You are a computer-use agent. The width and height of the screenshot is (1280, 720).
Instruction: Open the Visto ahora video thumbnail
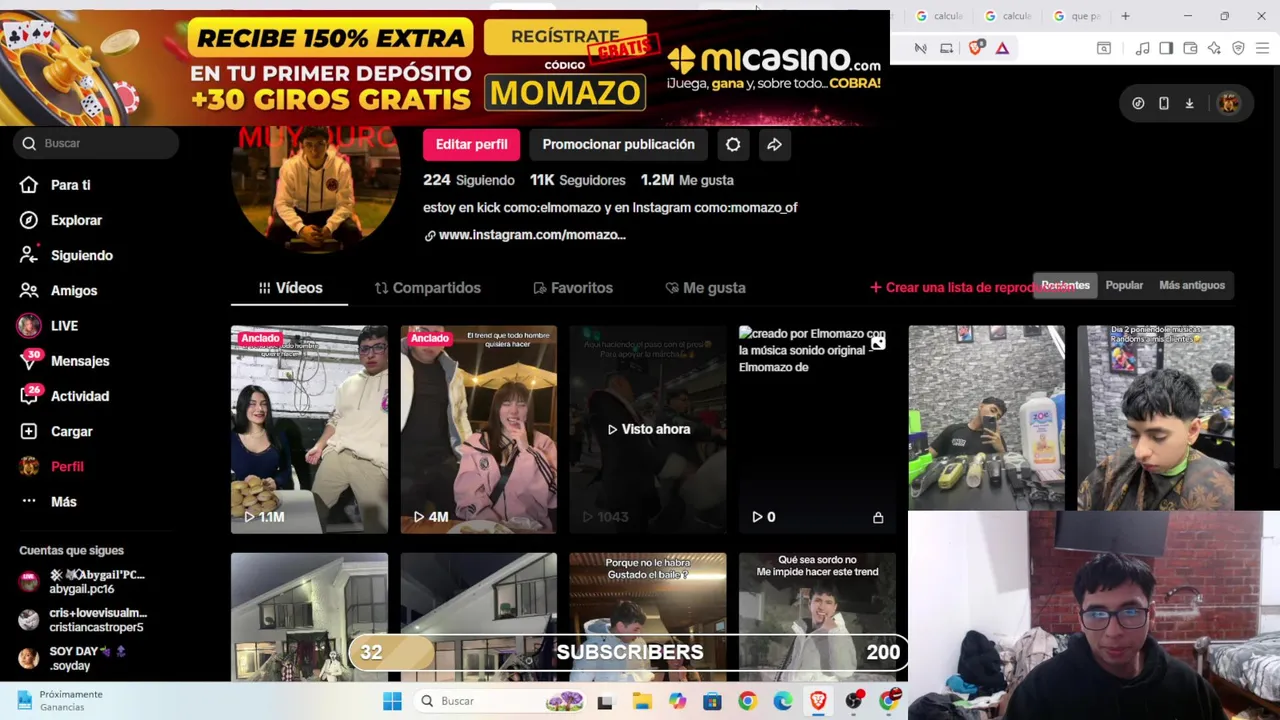click(648, 429)
